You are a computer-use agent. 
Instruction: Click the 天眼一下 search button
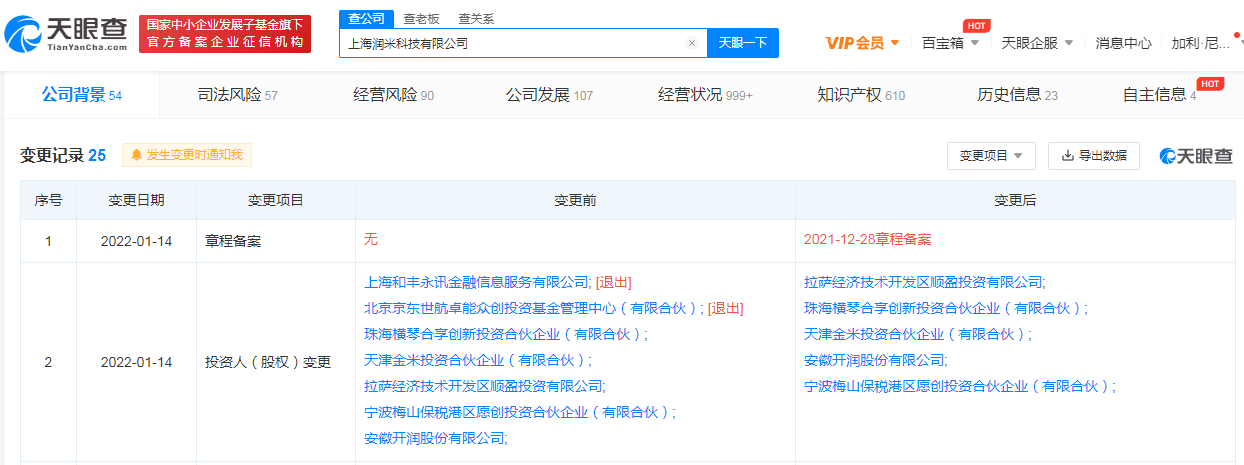tap(743, 43)
